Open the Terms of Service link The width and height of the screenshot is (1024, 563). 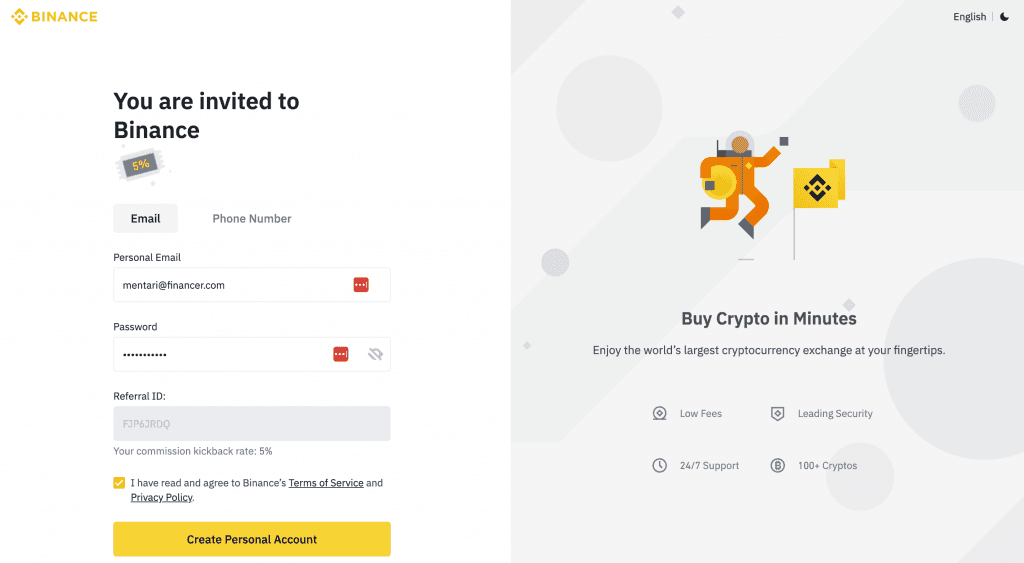point(326,483)
